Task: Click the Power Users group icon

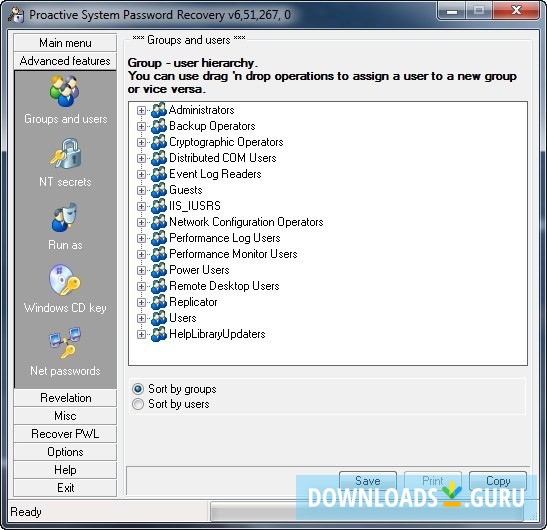Action: [x=159, y=270]
